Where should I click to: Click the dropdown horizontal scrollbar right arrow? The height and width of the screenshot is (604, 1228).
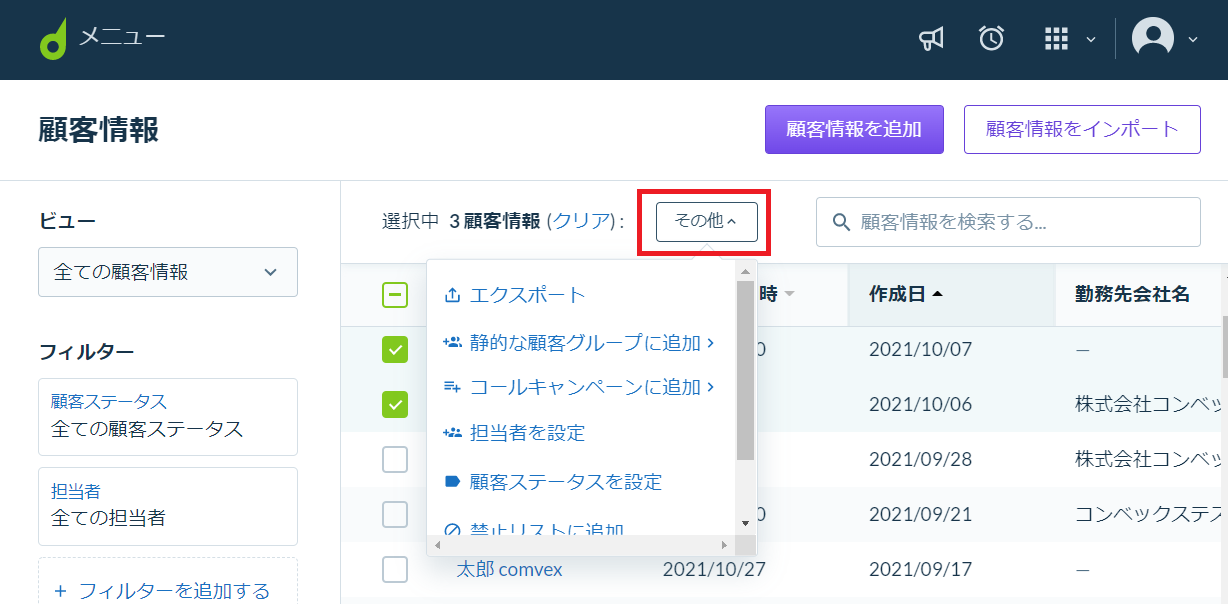(725, 545)
